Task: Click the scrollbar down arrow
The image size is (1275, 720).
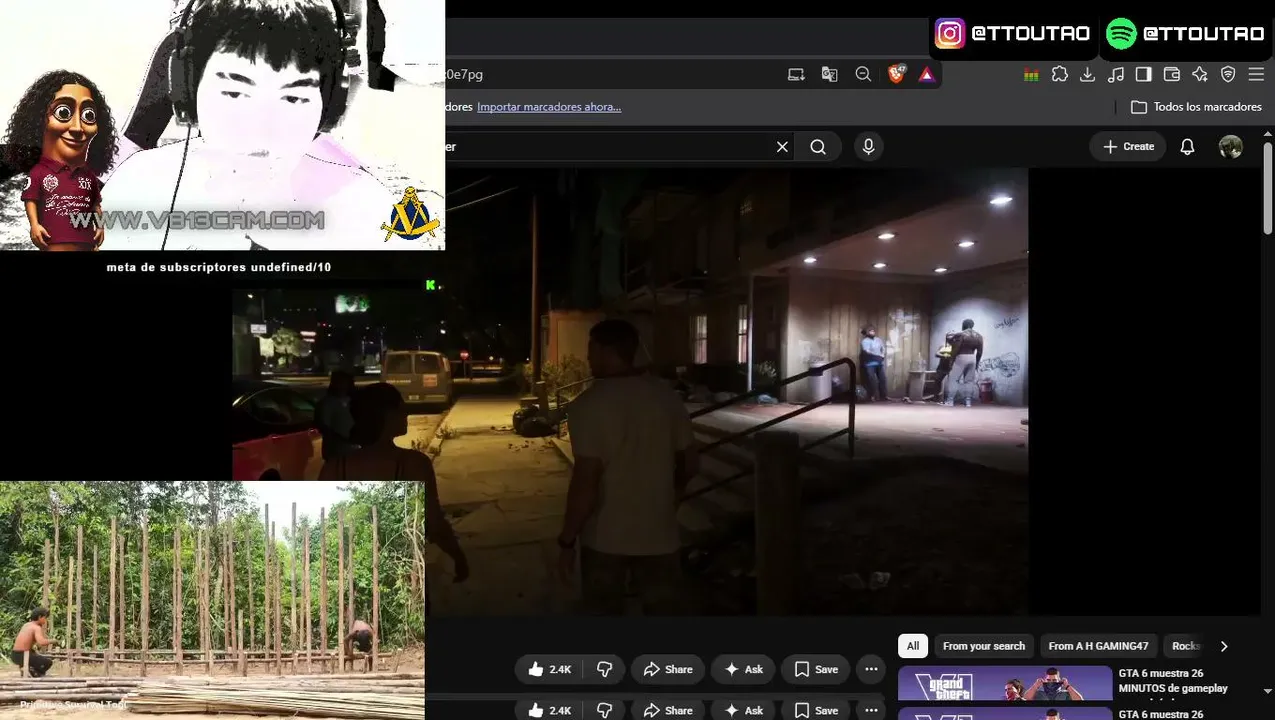Action: click(x=1268, y=691)
